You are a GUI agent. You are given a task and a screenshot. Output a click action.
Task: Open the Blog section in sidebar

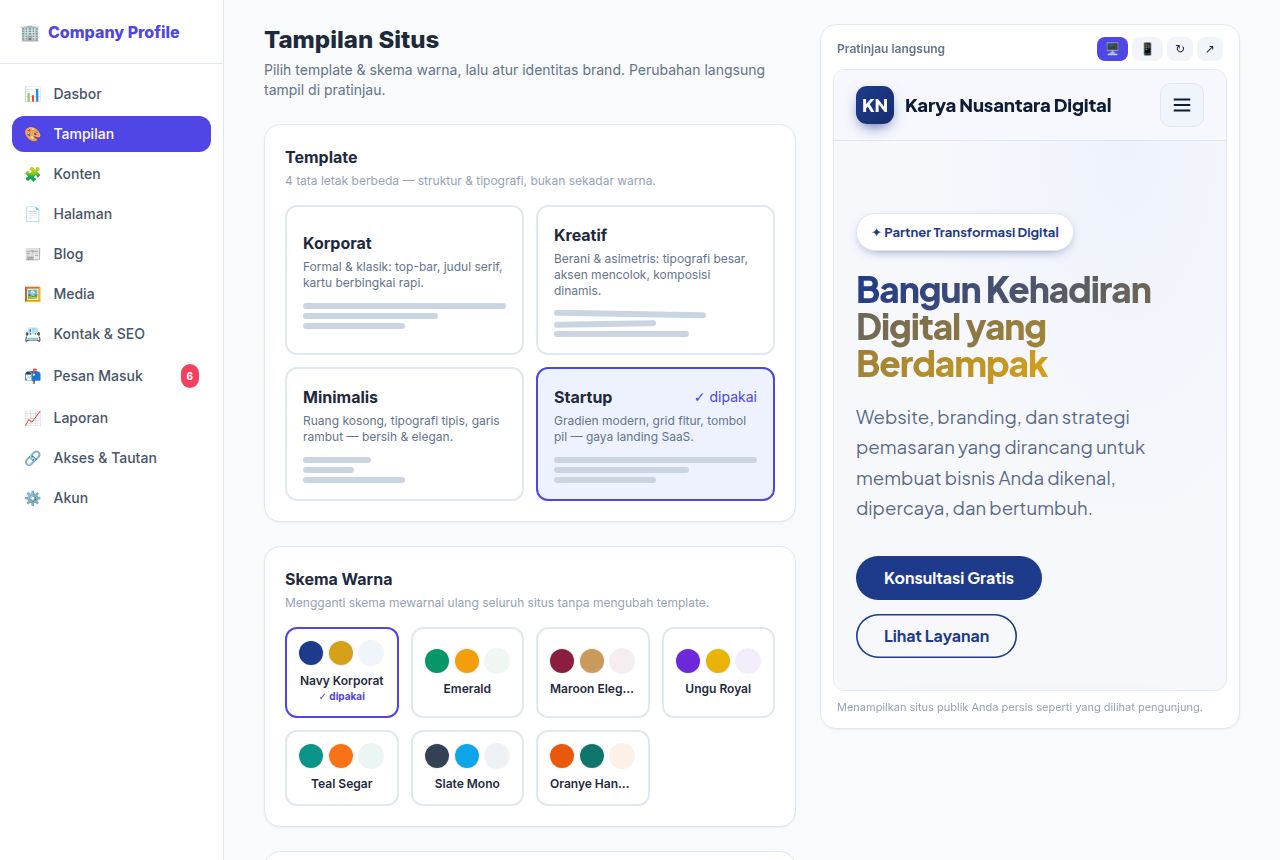111,254
